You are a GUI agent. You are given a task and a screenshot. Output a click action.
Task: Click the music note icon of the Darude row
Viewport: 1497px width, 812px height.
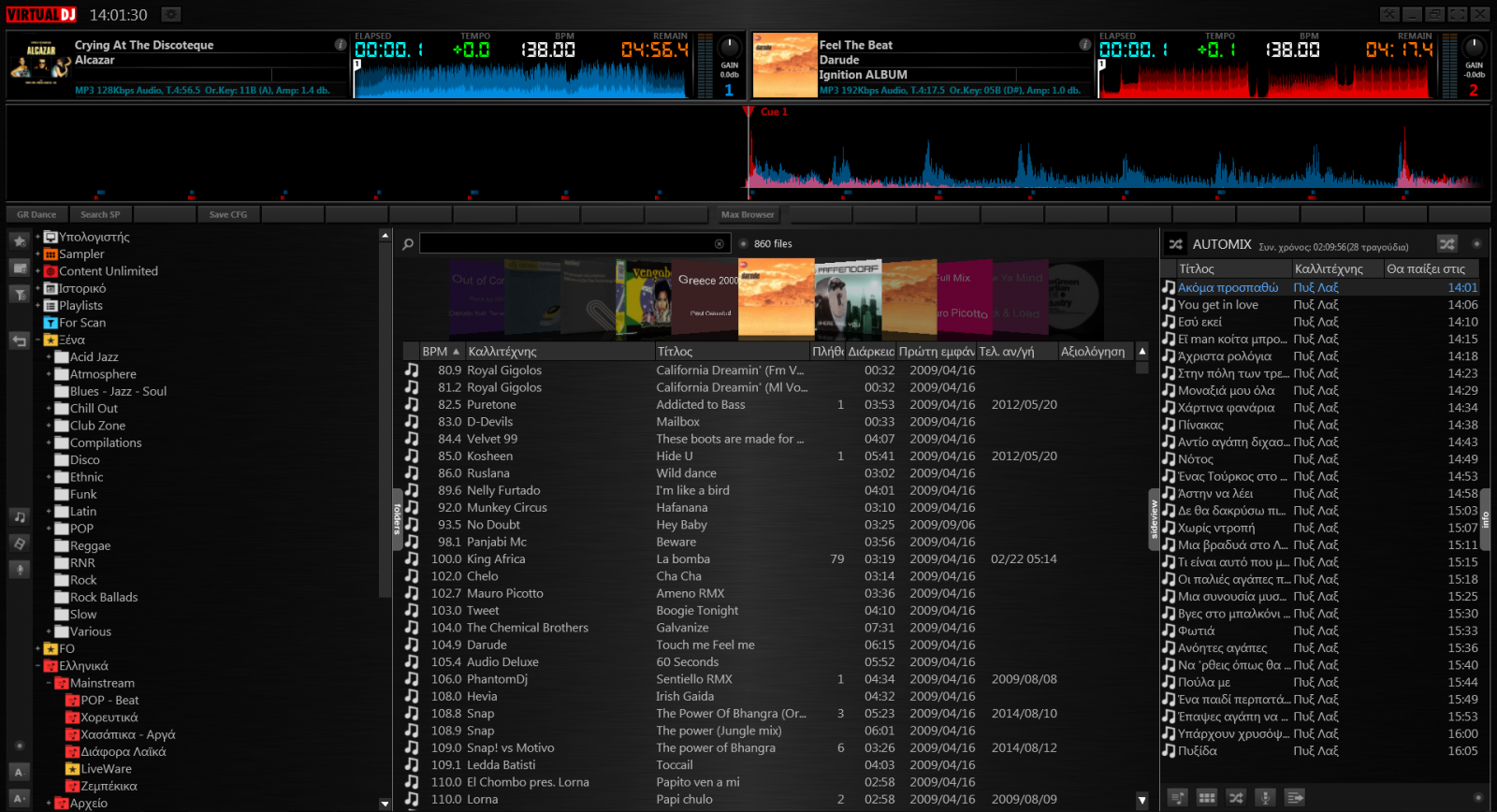click(412, 645)
